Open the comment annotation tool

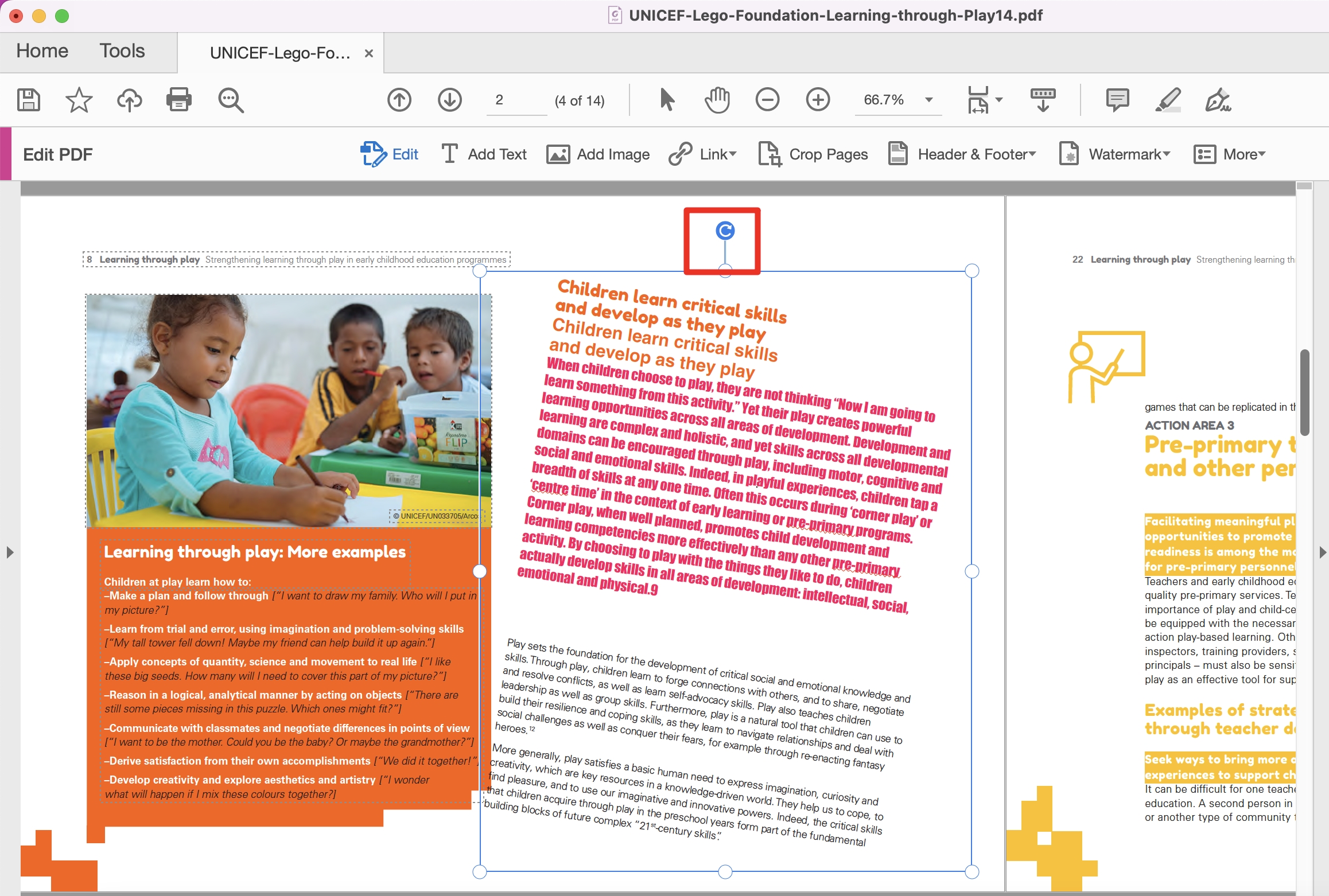click(x=1117, y=100)
